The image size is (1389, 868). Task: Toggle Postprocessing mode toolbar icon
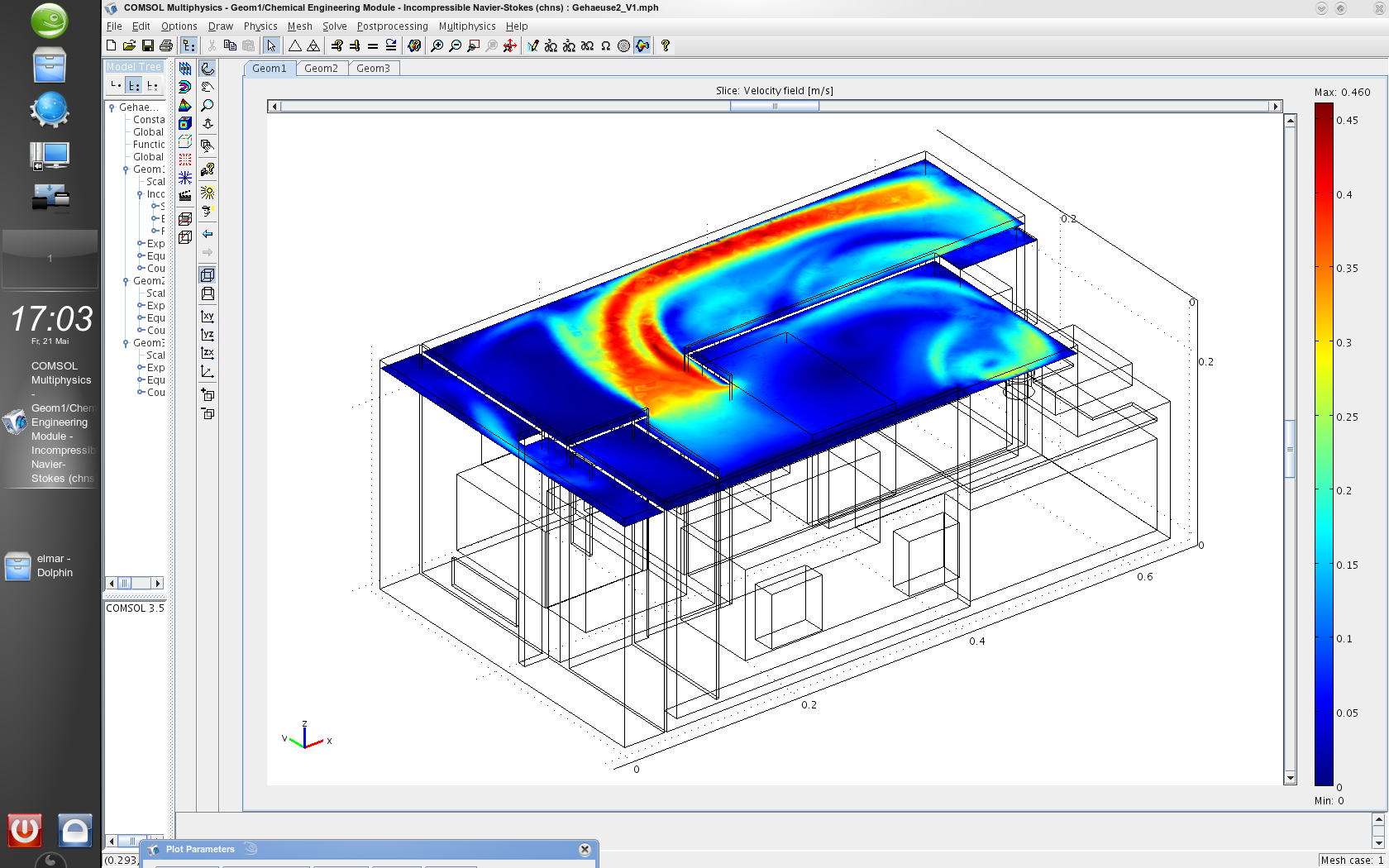click(642, 45)
